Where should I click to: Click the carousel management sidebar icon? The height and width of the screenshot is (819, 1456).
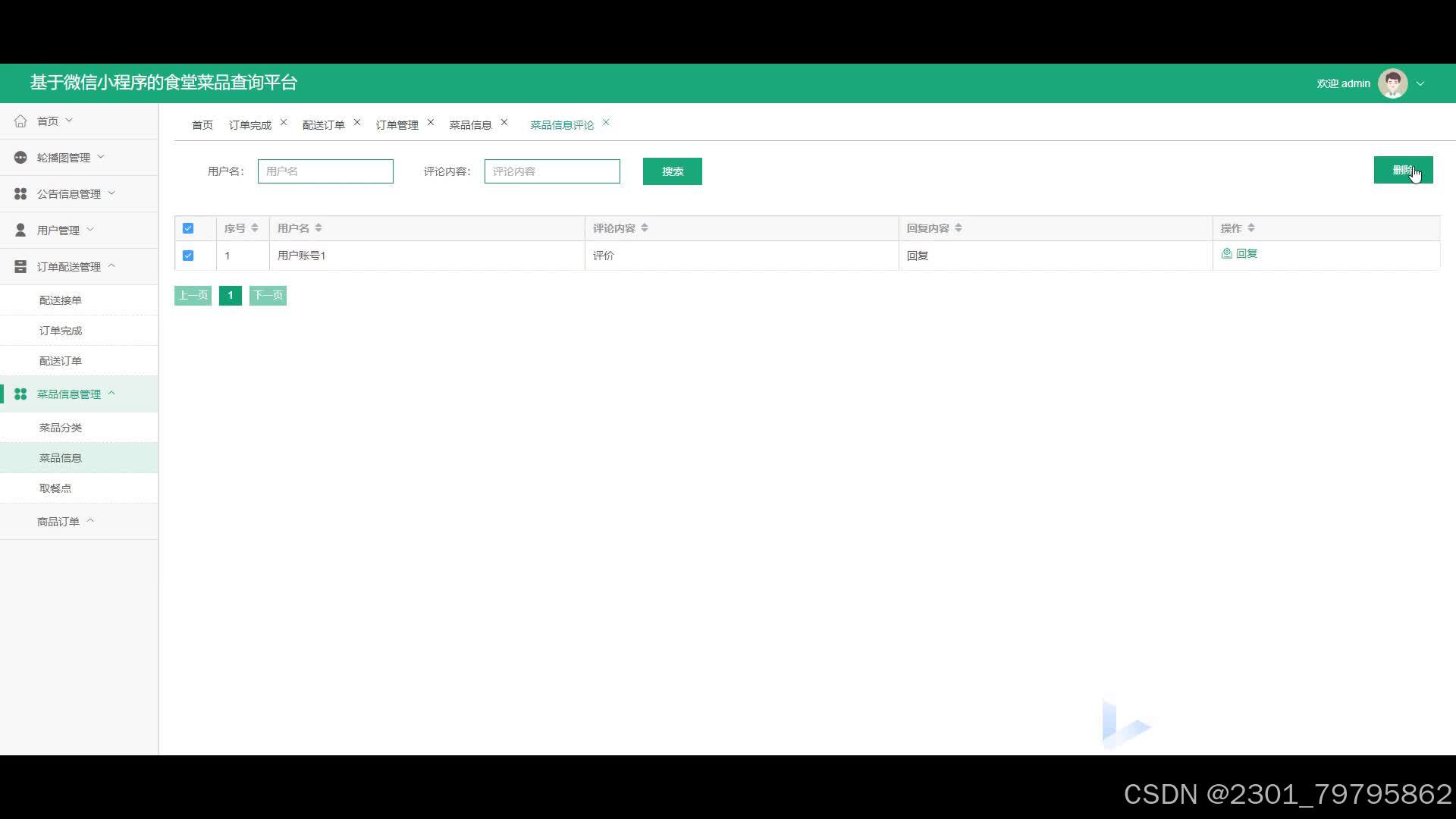[x=20, y=158]
